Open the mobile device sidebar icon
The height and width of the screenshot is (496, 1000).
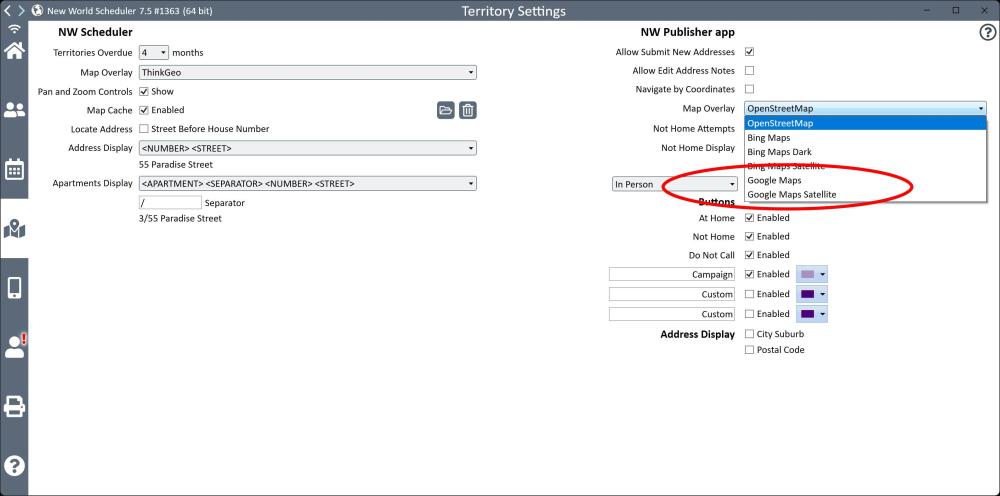pos(14,288)
